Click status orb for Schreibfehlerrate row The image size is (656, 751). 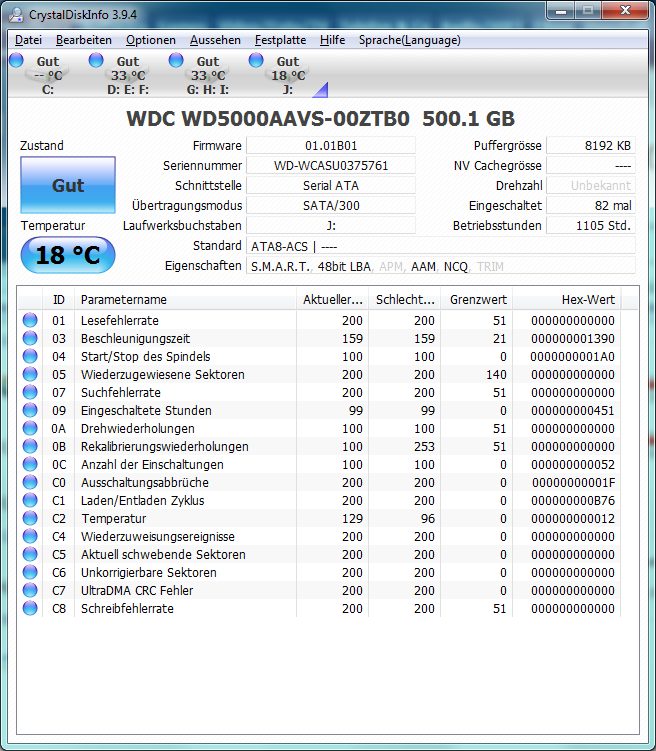(x=30, y=608)
